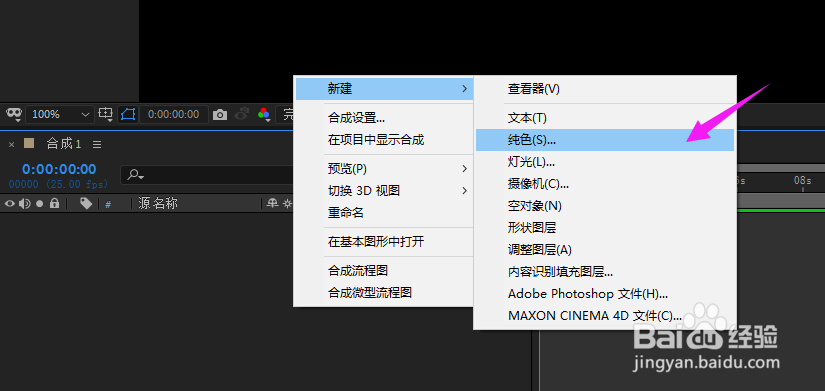Image resolution: width=825 pixels, height=391 pixels.
Task: Open the 100% magnification dropdown
Action: 60,114
